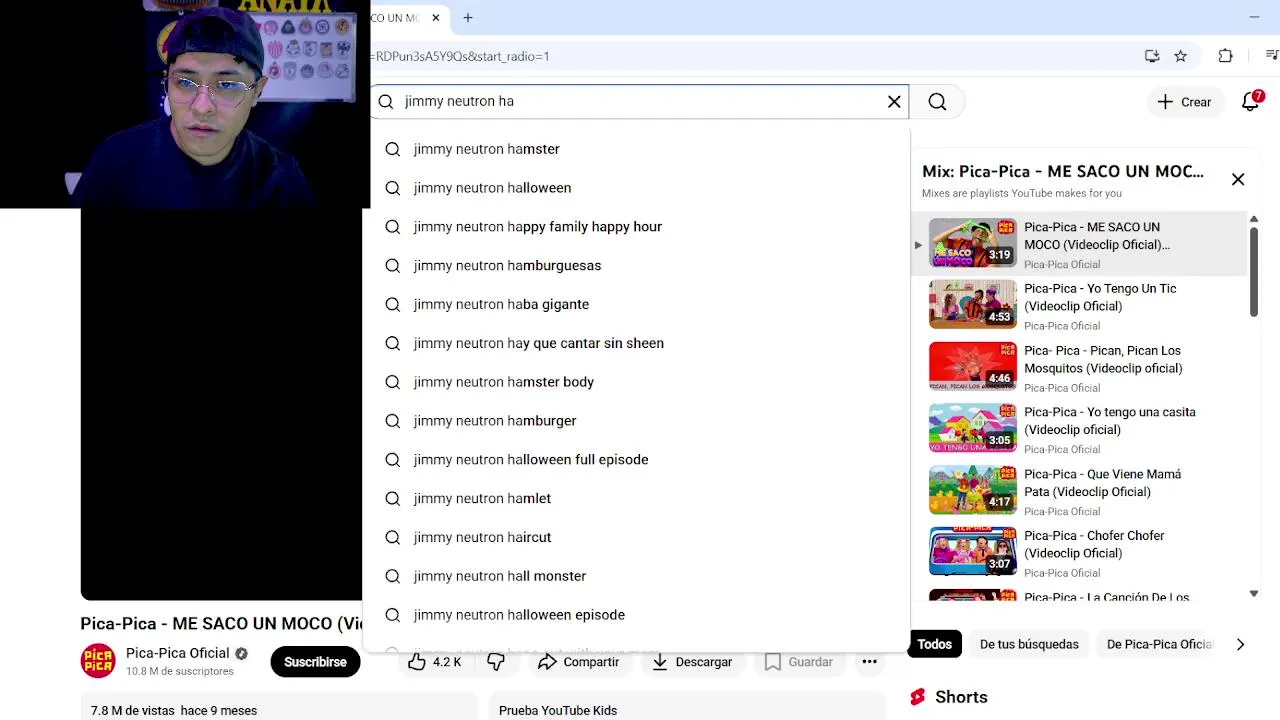The image size is (1280, 720).
Task: Pick 'jimmy neutron hall monster' suggestion
Action: pyautogui.click(x=637, y=576)
